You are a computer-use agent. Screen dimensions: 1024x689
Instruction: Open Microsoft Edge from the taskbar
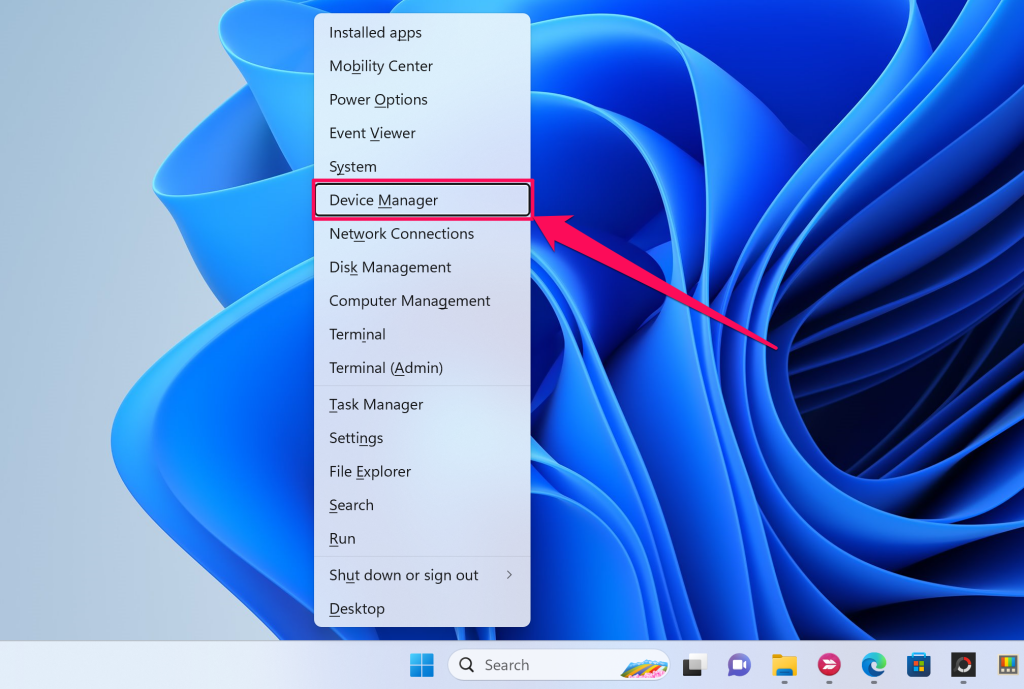(x=873, y=664)
